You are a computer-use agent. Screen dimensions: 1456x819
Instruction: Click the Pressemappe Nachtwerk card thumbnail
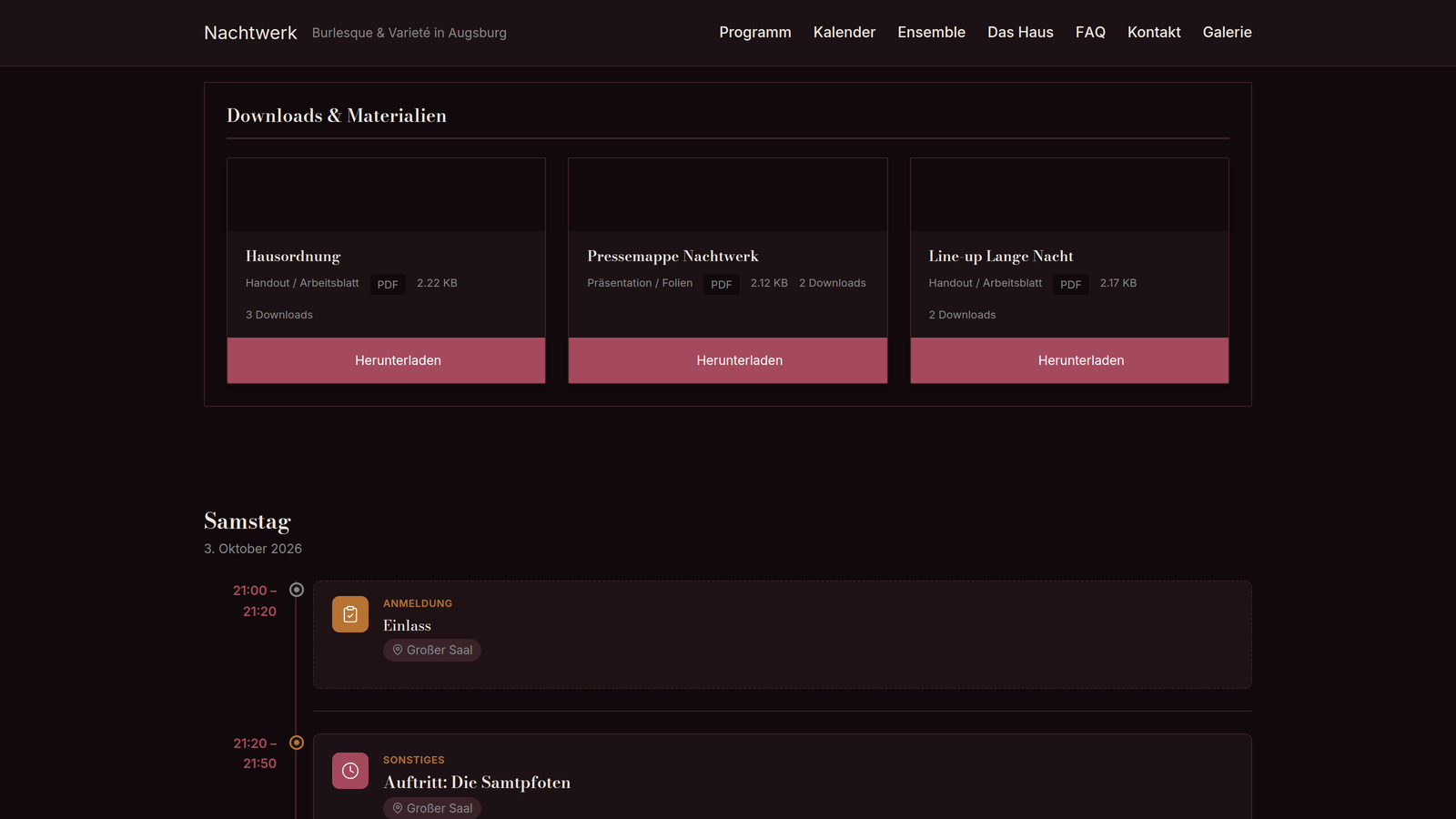click(728, 195)
